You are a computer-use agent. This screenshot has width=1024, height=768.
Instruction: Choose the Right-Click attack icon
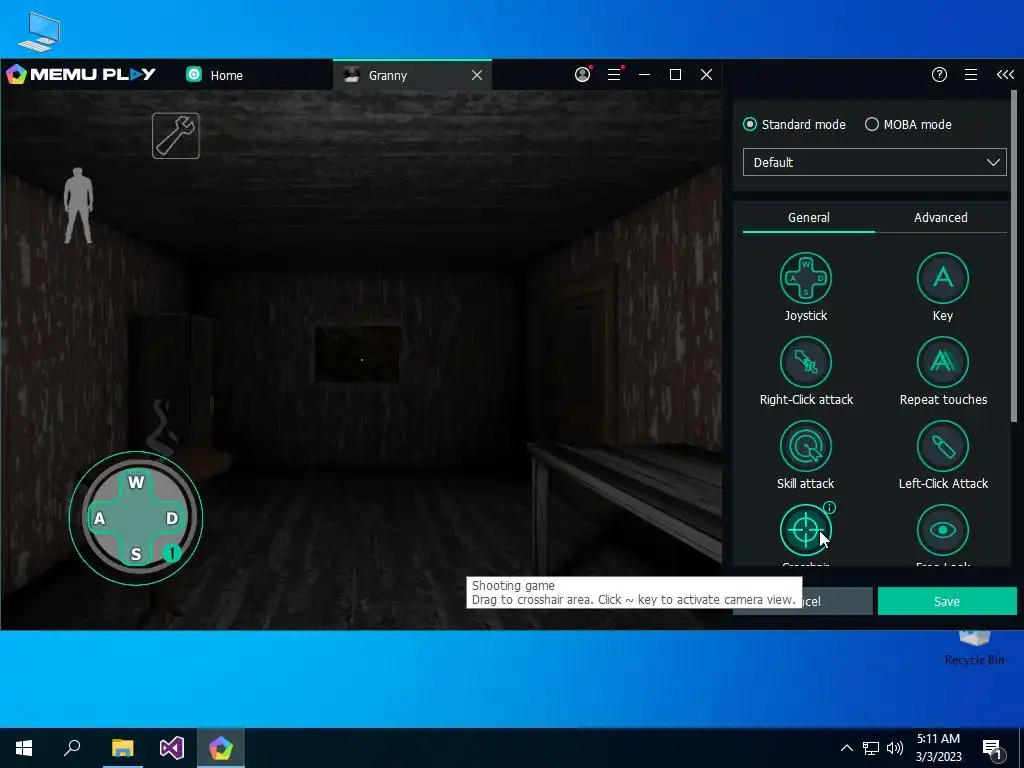pos(805,362)
